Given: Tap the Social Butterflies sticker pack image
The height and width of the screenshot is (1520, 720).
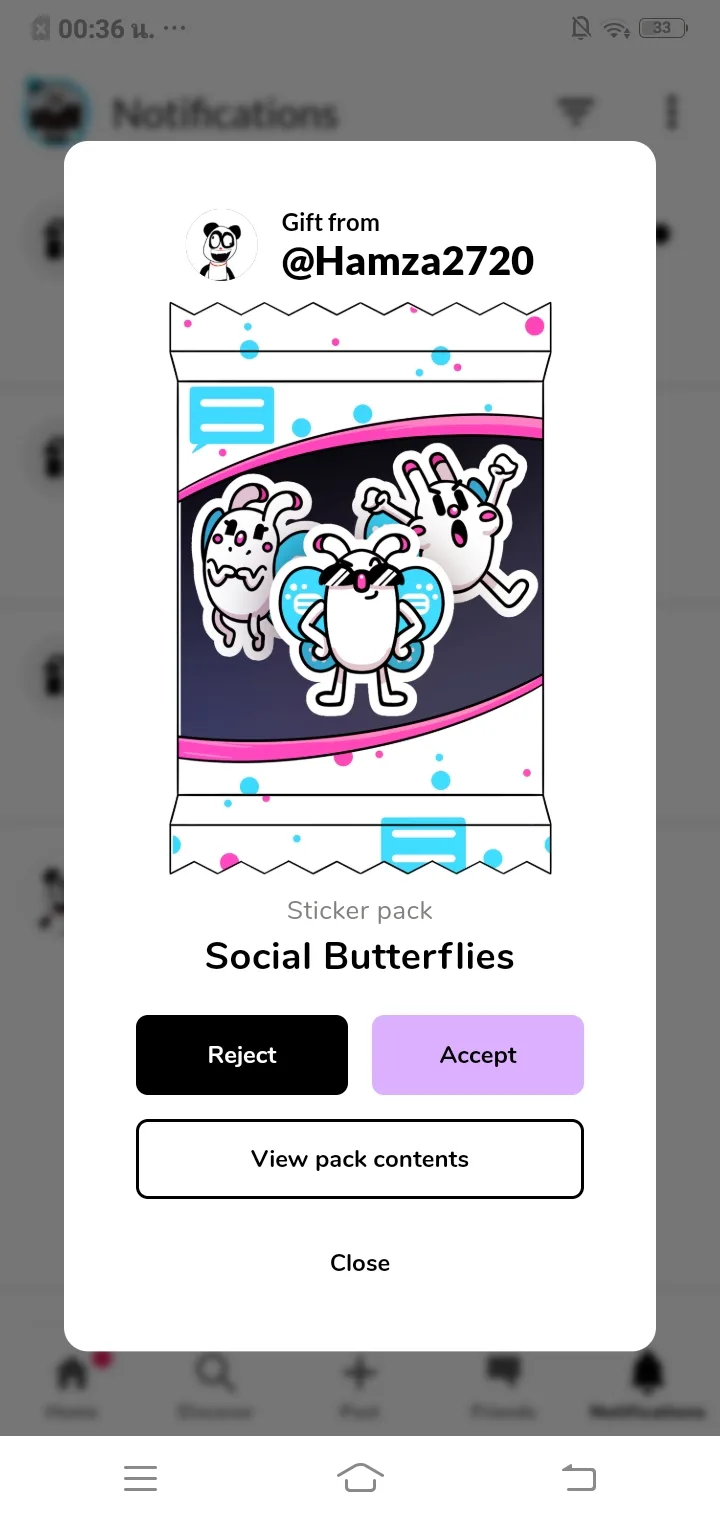Looking at the screenshot, I should click(x=360, y=588).
